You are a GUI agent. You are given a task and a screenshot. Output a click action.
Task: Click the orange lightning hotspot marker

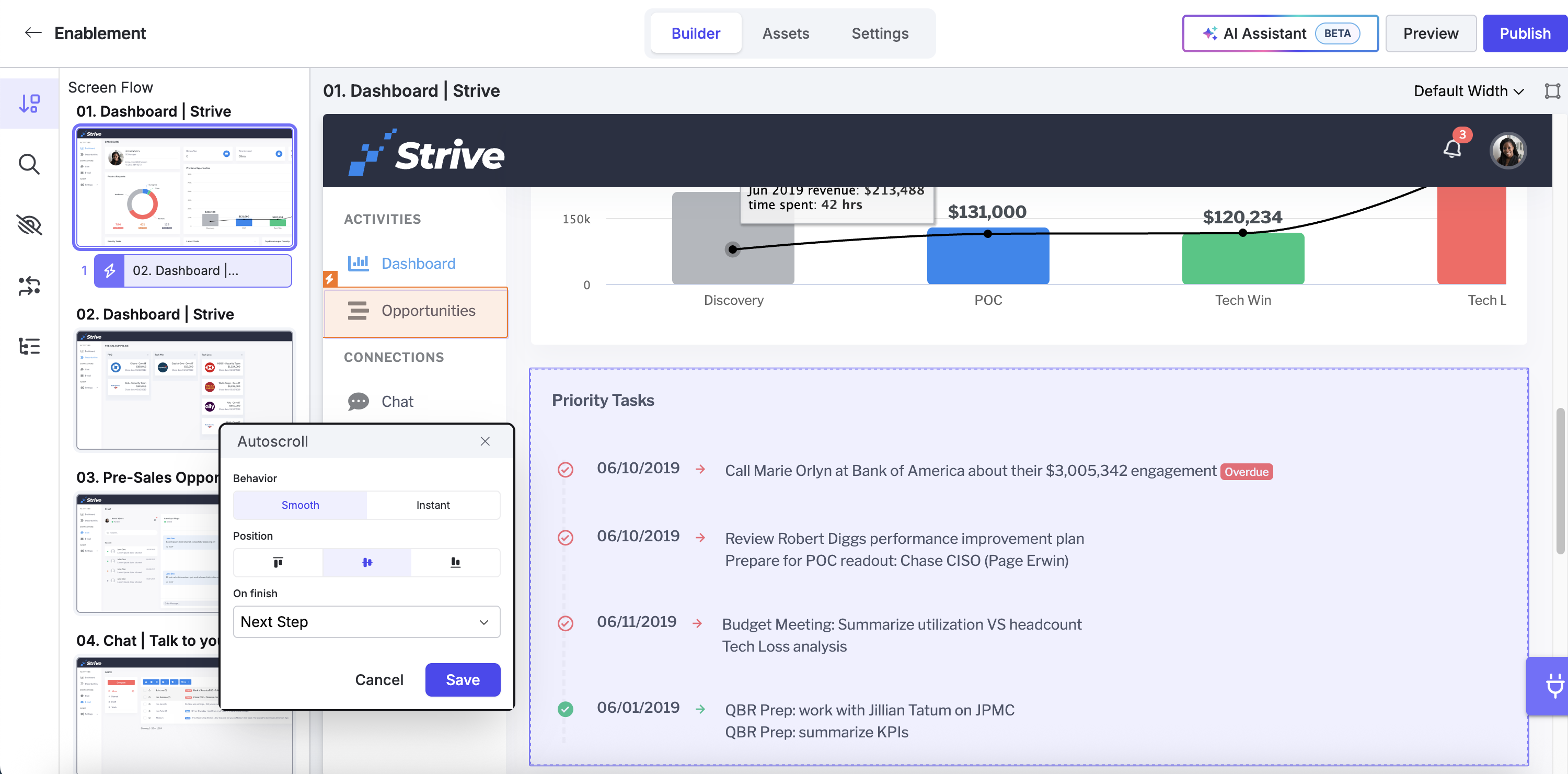click(x=330, y=278)
